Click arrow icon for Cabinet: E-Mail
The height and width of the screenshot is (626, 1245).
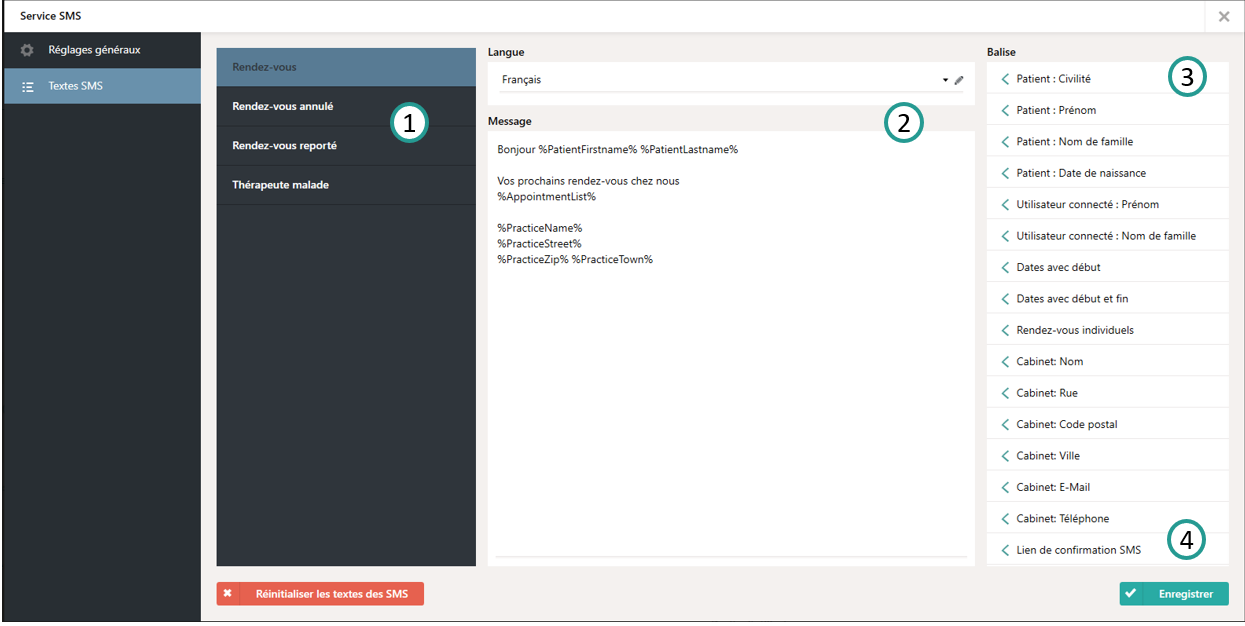(x=1005, y=487)
